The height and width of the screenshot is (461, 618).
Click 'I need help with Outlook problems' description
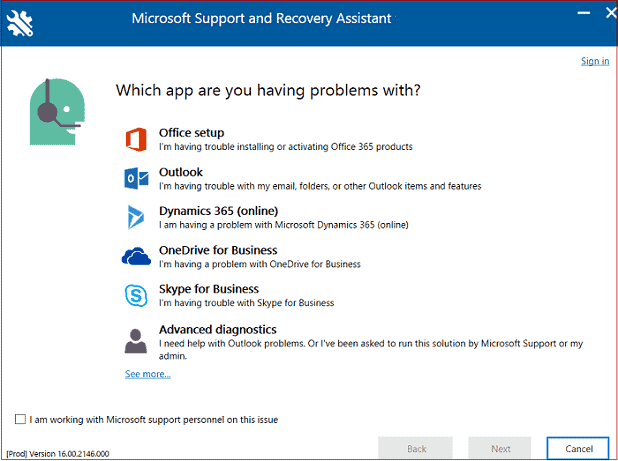pyautogui.click(x=371, y=349)
